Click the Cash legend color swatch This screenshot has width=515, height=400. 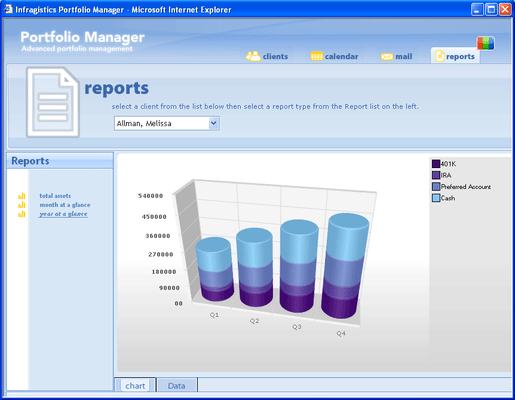[436, 198]
